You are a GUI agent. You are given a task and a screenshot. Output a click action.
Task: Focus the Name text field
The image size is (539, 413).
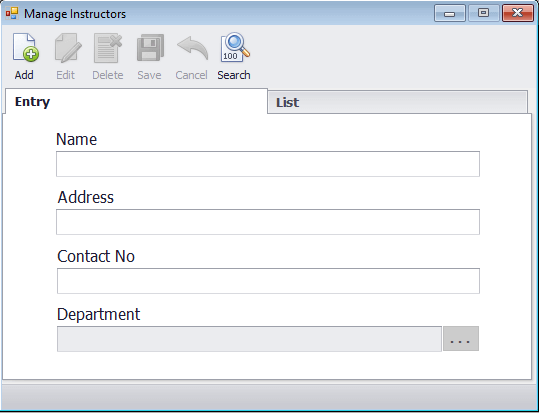point(268,164)
